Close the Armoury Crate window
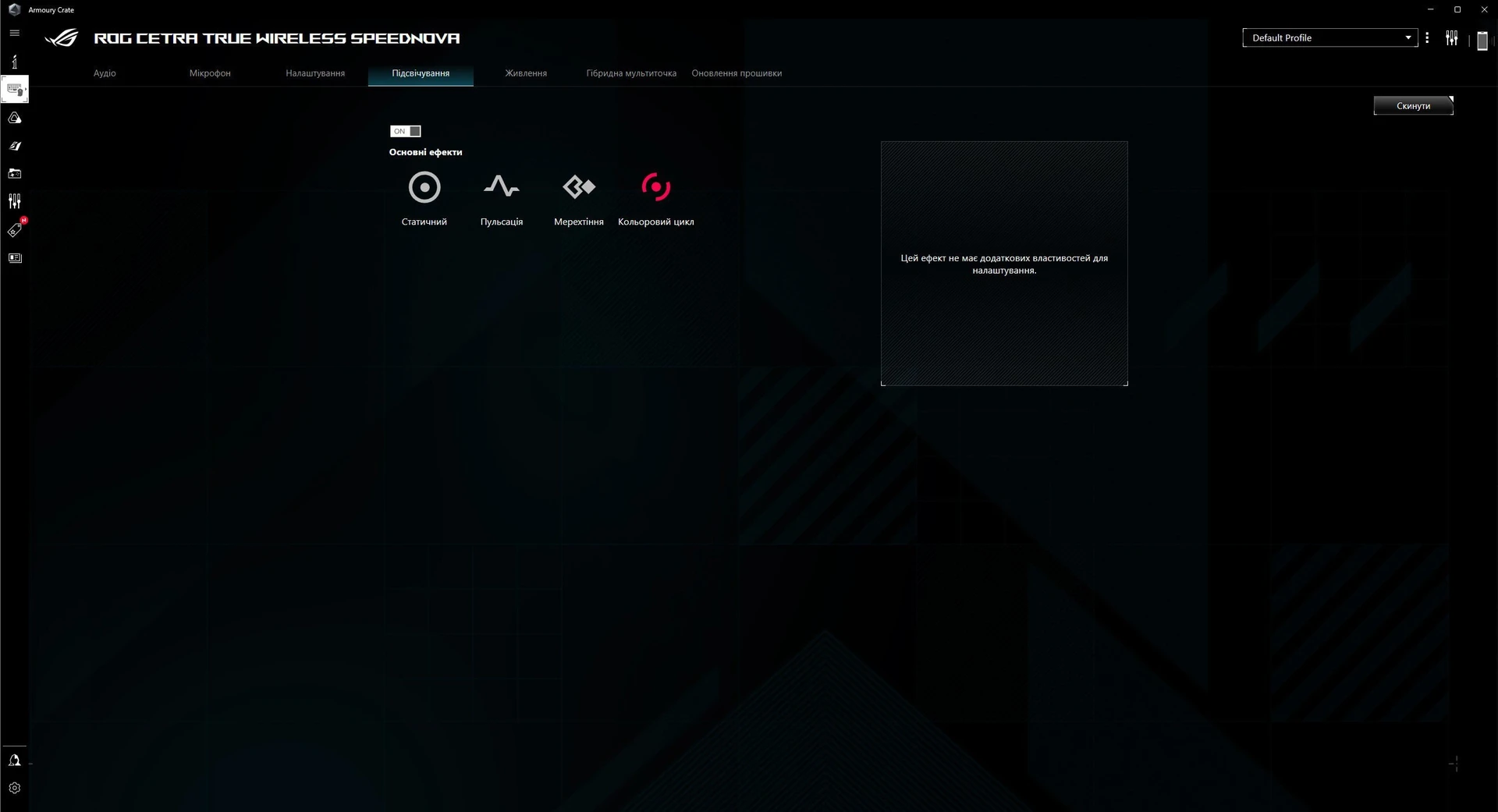The height and width of the screenshot is (812, 1498). click(1484, 9)
